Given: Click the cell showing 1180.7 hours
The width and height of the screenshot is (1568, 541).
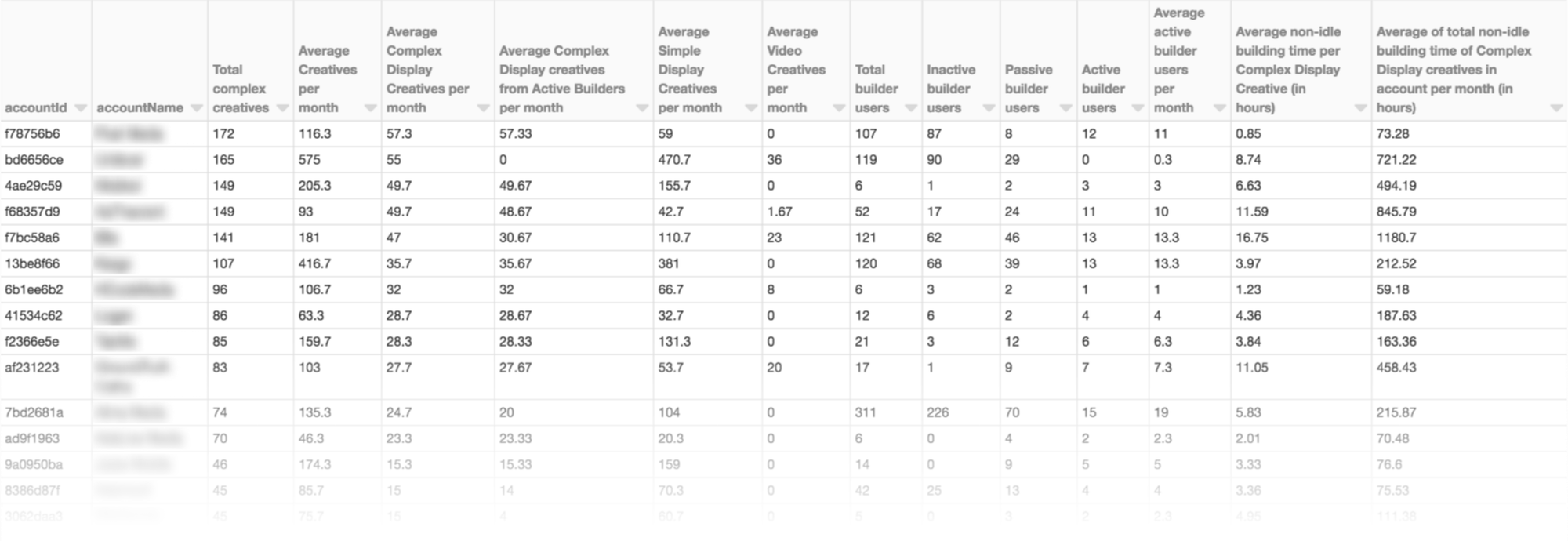Looking at the screenshot, I should (x=1396, y=238).
